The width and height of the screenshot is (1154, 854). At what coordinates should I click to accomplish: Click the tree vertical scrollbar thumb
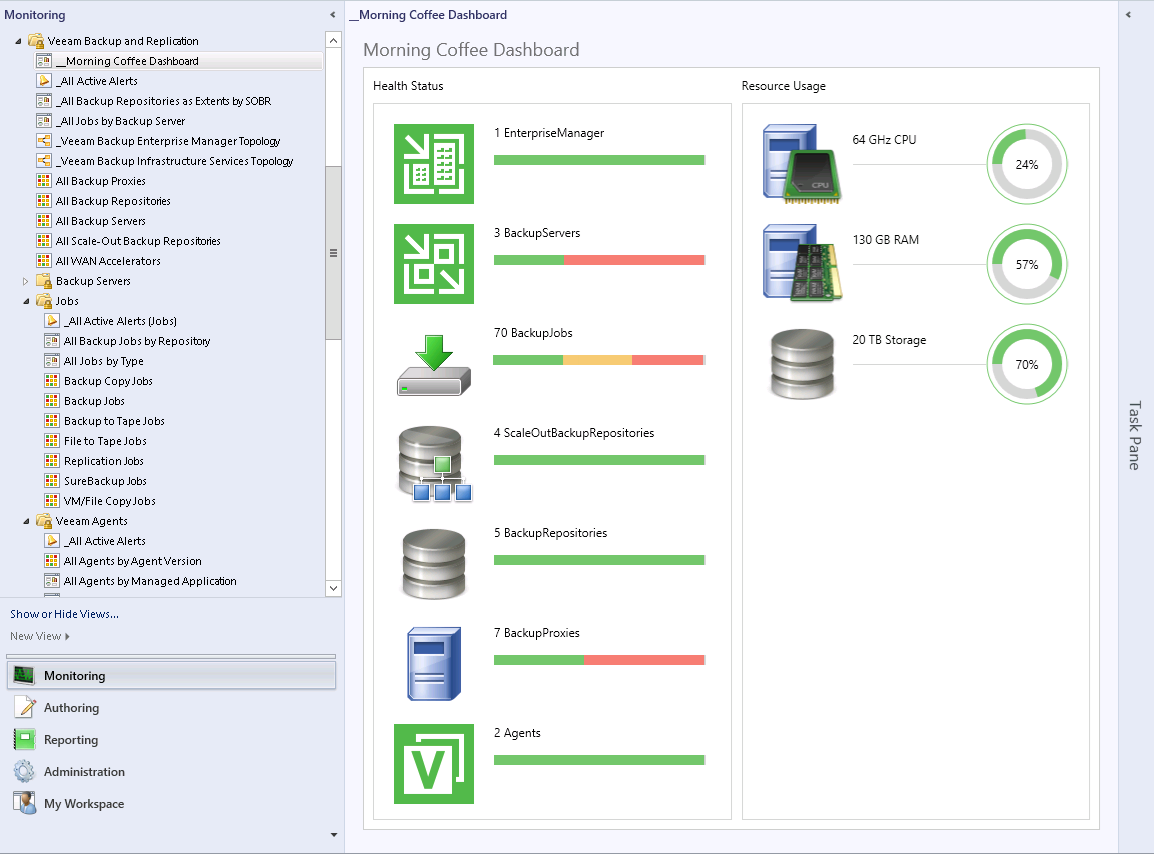click(x=333, y=253)
